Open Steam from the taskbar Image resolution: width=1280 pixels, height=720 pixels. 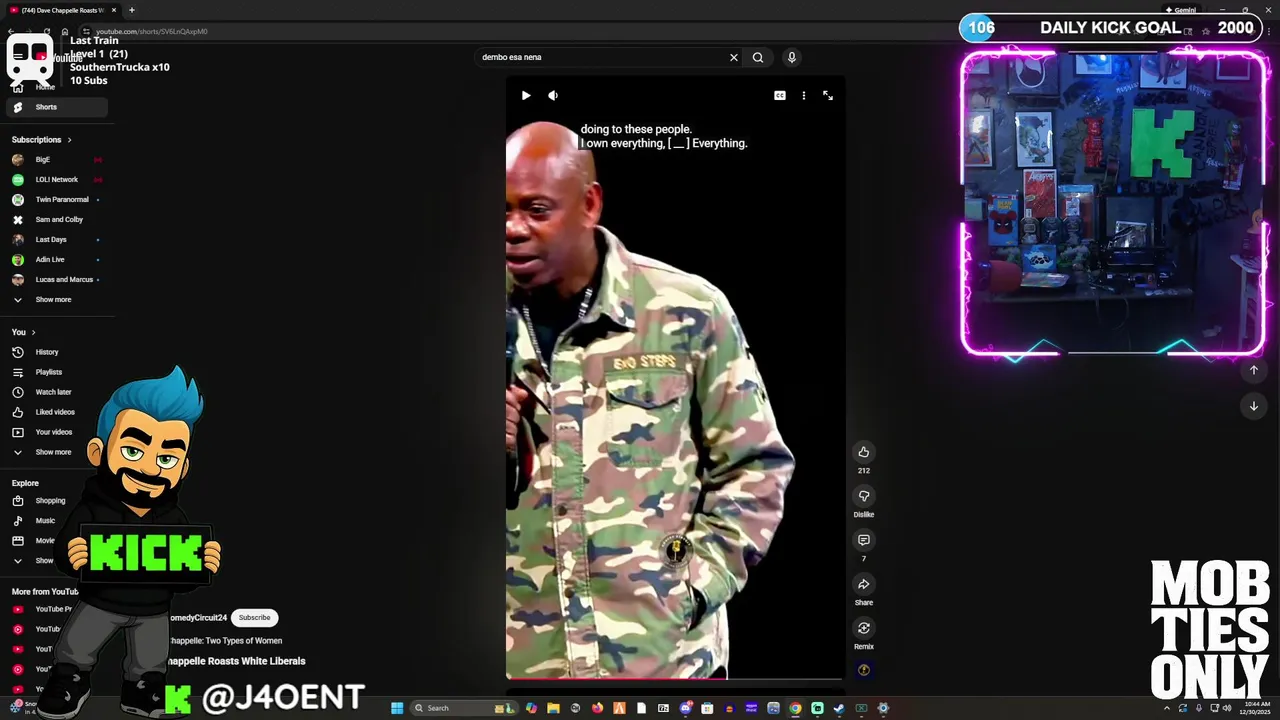pos(839,708)
